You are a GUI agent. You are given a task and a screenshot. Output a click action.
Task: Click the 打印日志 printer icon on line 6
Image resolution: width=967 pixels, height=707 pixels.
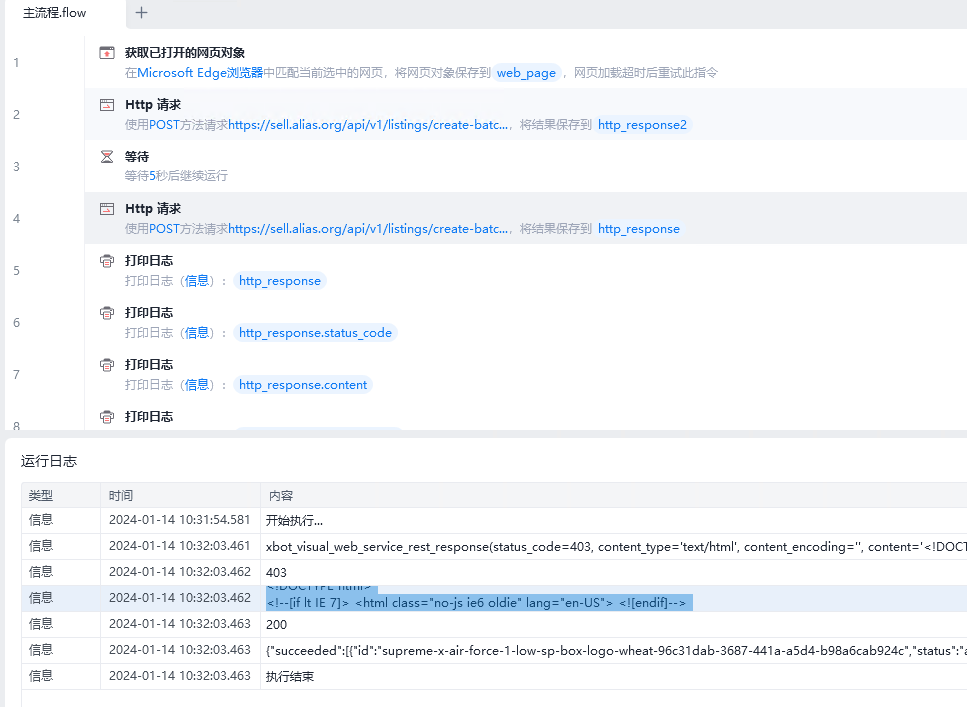click(107, 313)
